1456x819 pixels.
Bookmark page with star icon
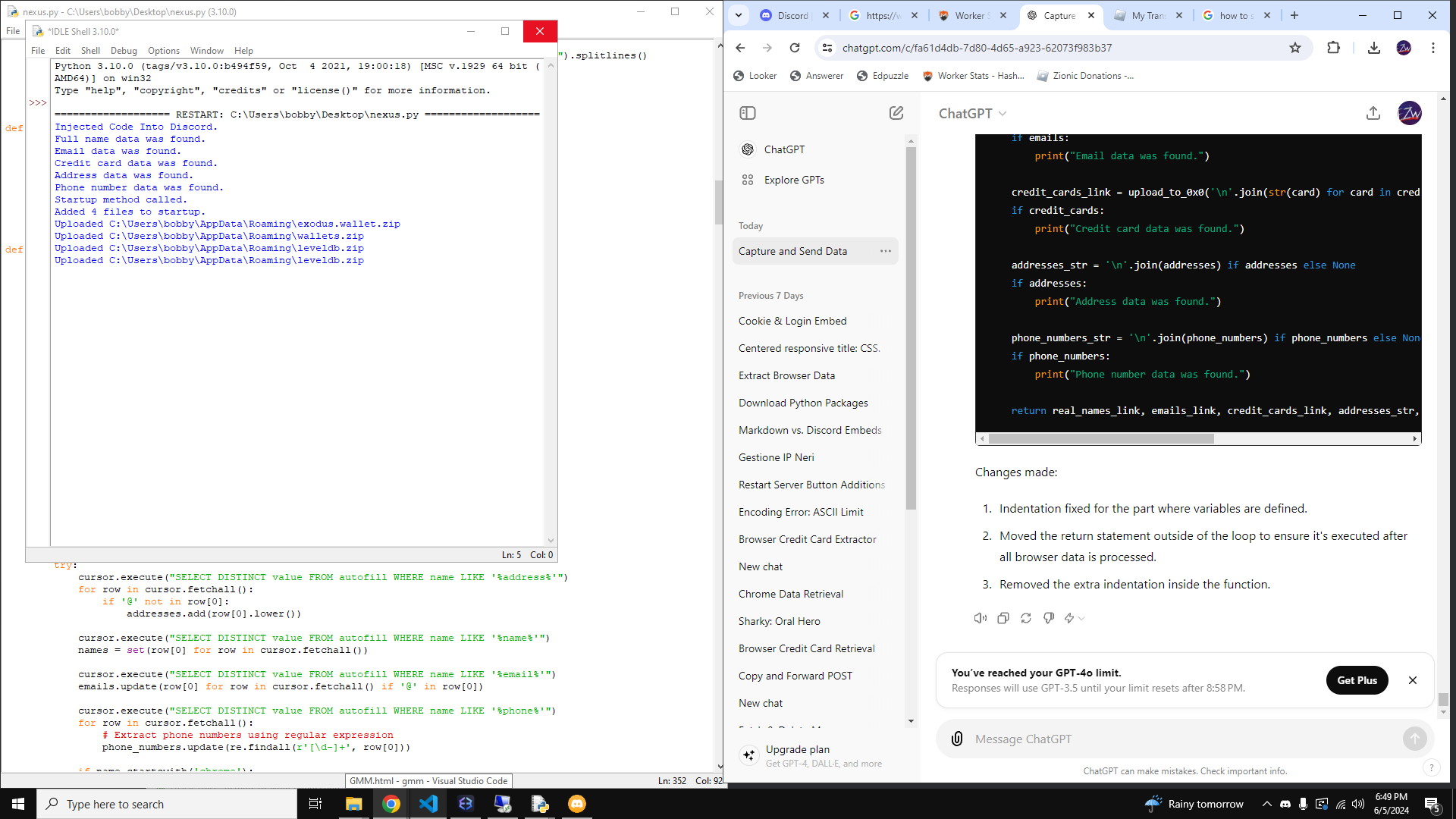pos(1295,48)
